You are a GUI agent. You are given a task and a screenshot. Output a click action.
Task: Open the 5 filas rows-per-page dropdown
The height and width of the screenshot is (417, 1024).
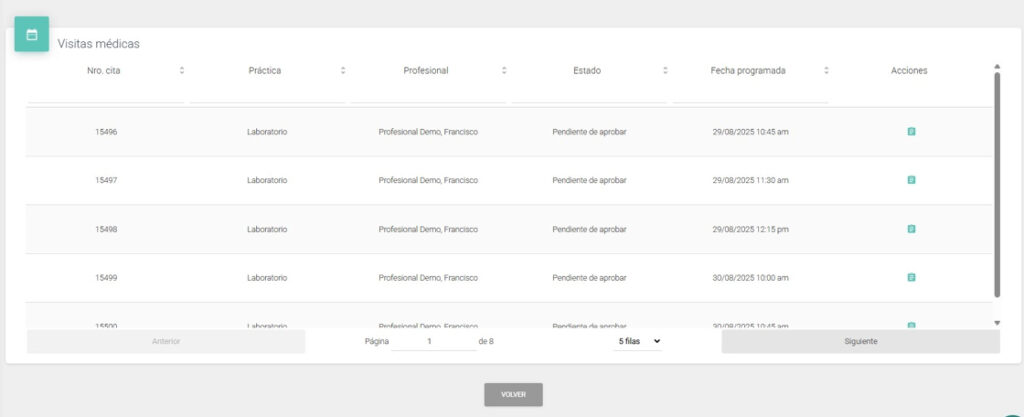pyautogui.click(x=638, y=341)
